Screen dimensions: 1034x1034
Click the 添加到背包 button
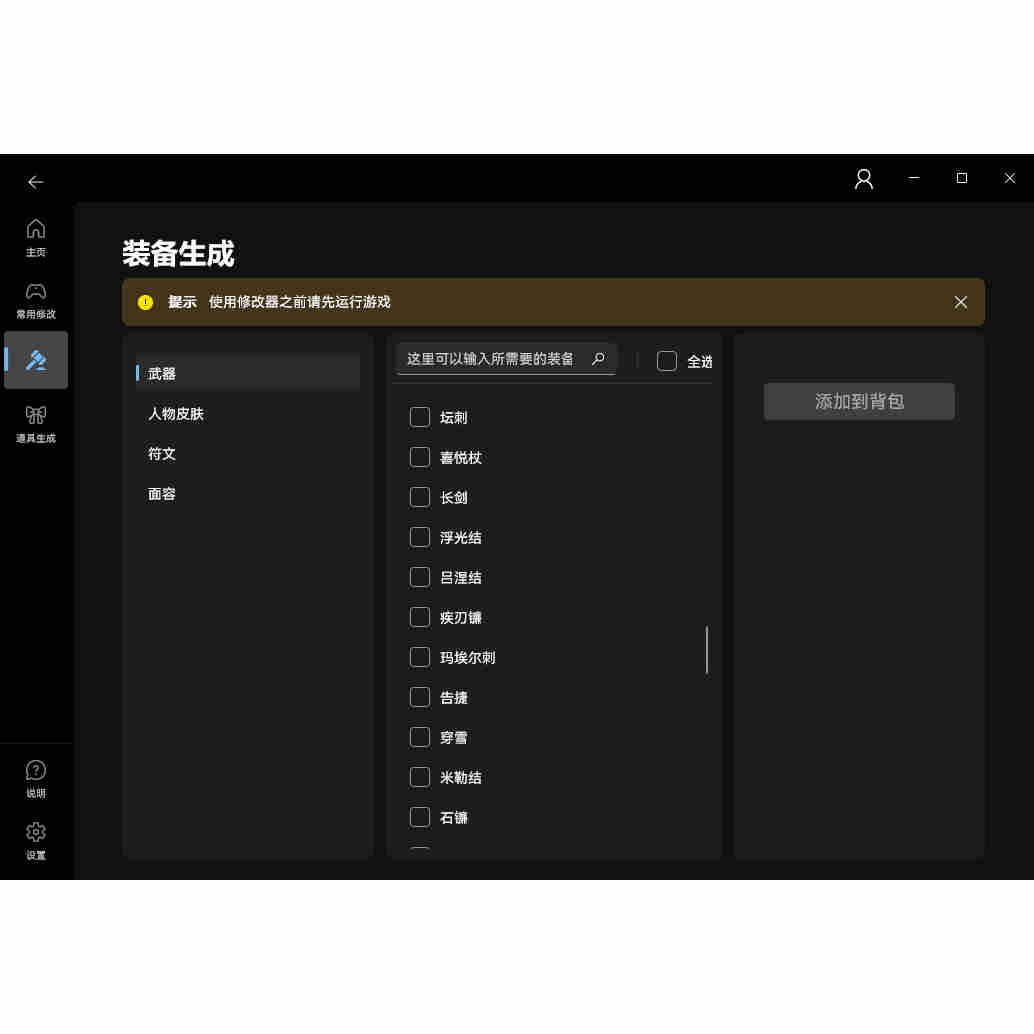click(x=859, y=401)
